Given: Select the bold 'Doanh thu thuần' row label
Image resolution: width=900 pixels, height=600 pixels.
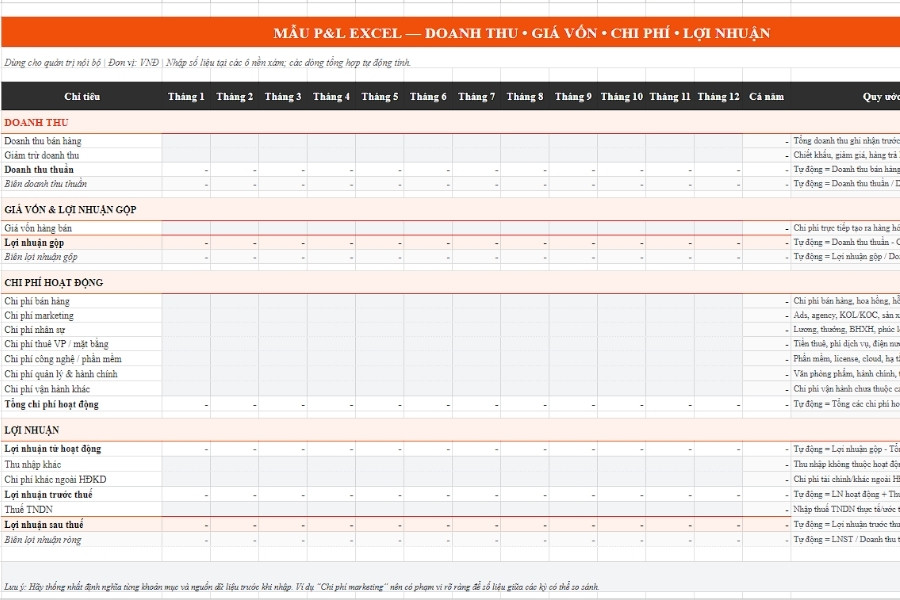Looking at the screenshot, I should pos(39,169).
